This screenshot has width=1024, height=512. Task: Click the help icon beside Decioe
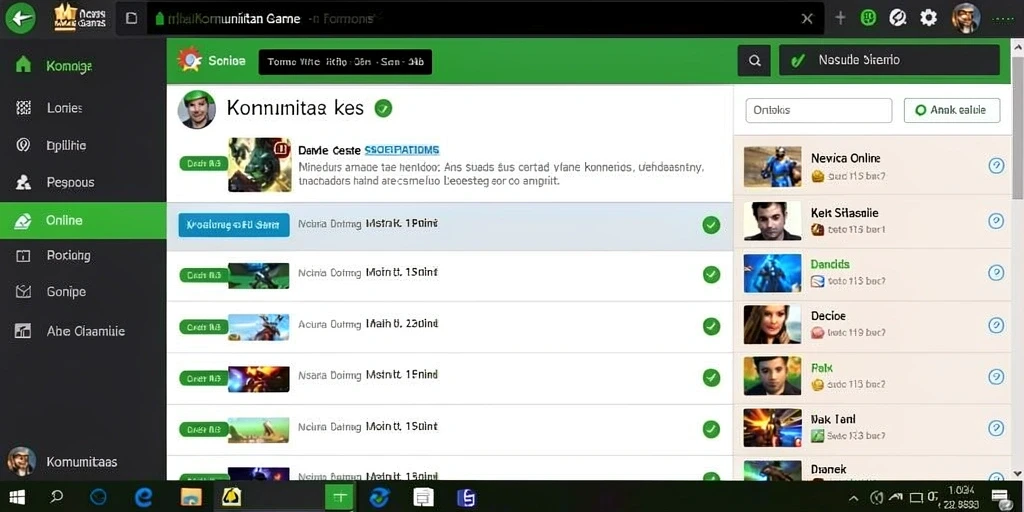click(x=996, y=325)
